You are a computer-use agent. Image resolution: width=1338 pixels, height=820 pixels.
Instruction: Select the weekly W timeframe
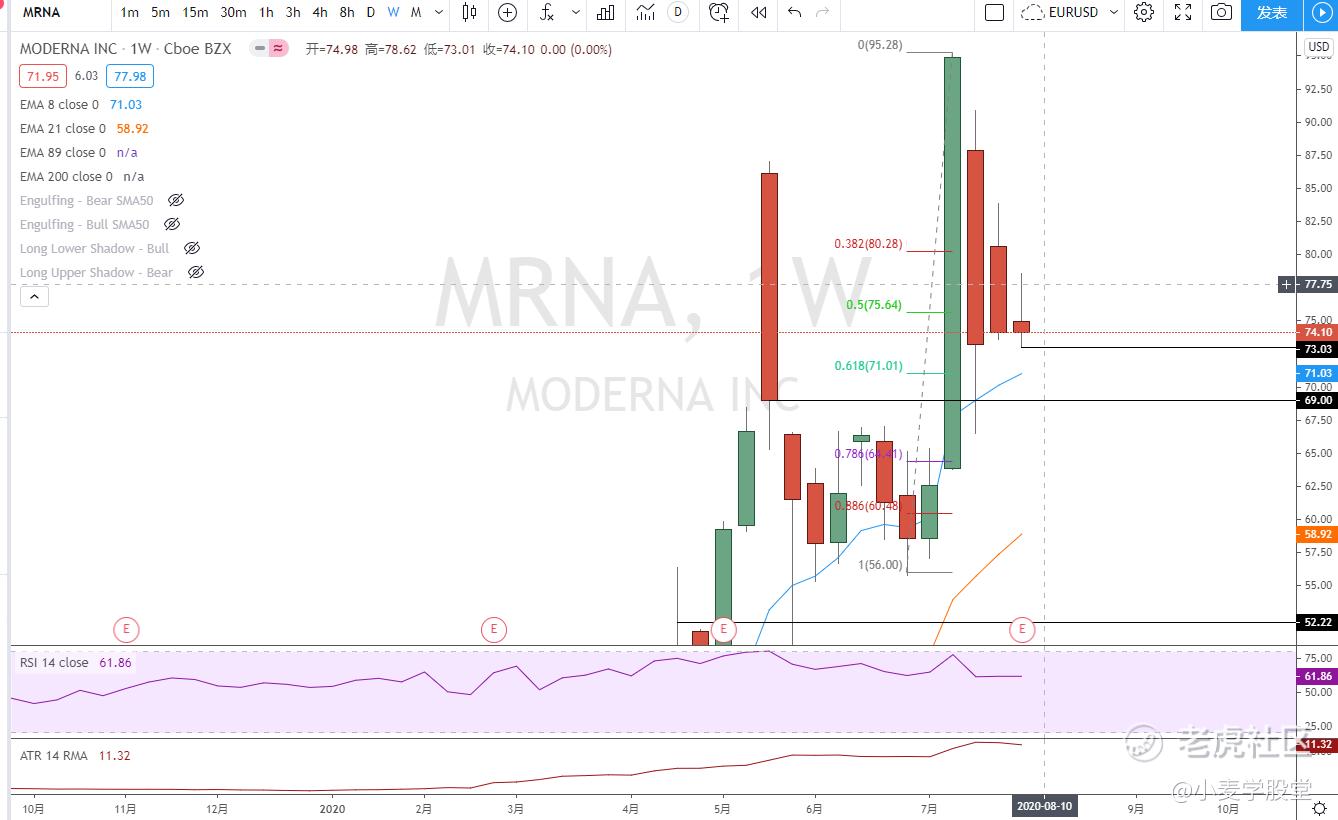(x=393, y=13)
